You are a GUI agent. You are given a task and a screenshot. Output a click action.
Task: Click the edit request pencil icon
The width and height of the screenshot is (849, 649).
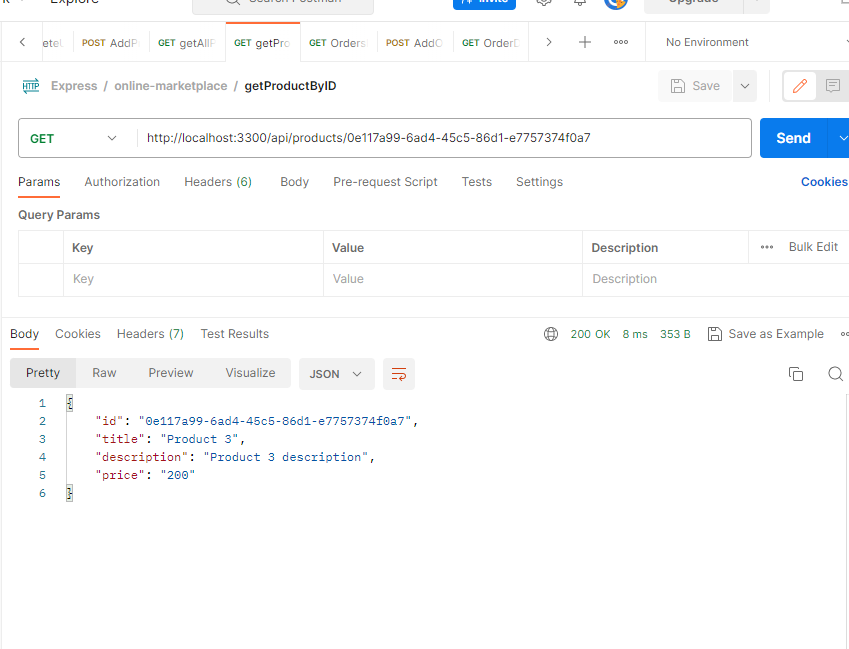click(x=799, y=87)
